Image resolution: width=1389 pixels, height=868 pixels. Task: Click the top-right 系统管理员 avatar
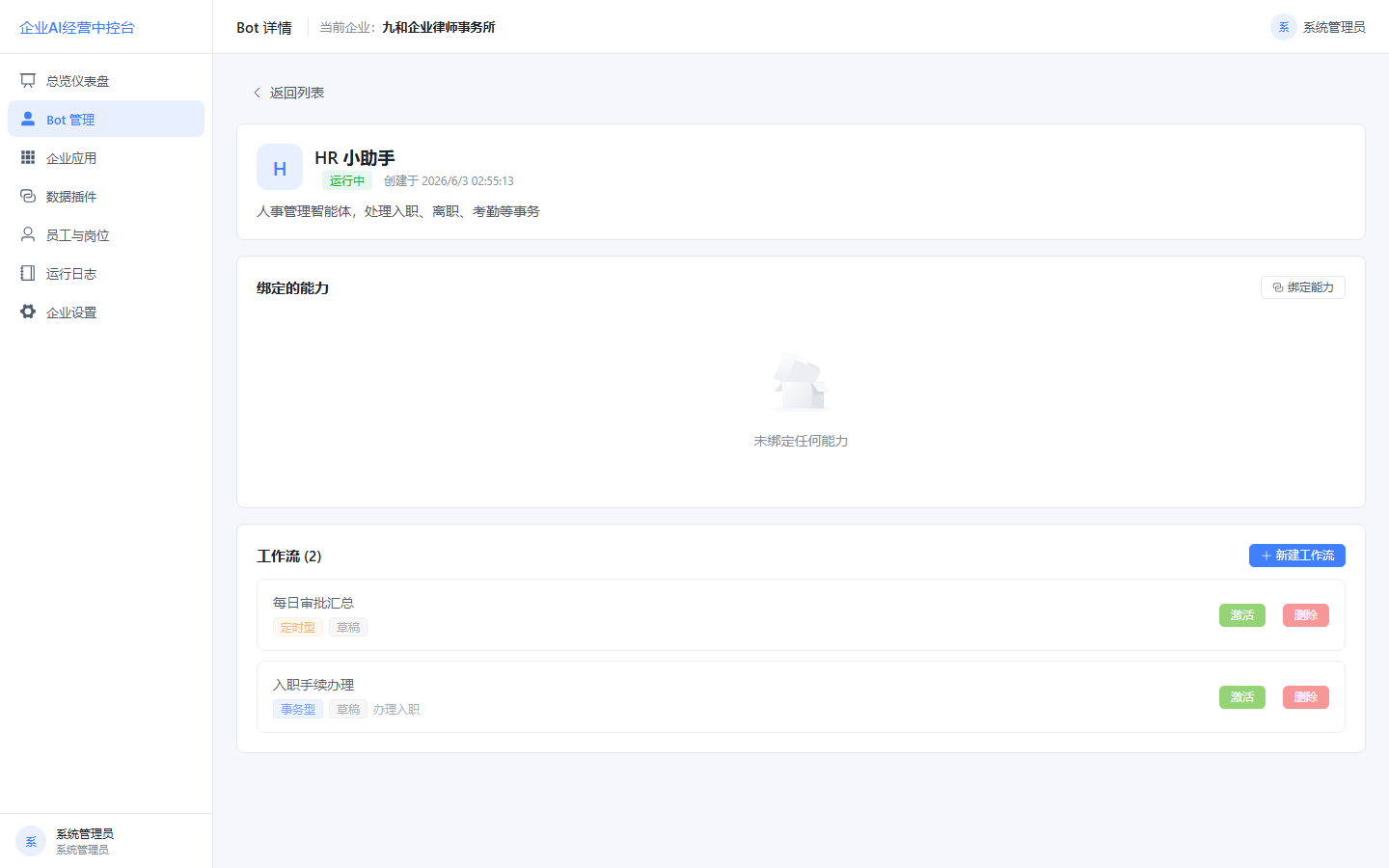click(x=1283, y=27)
